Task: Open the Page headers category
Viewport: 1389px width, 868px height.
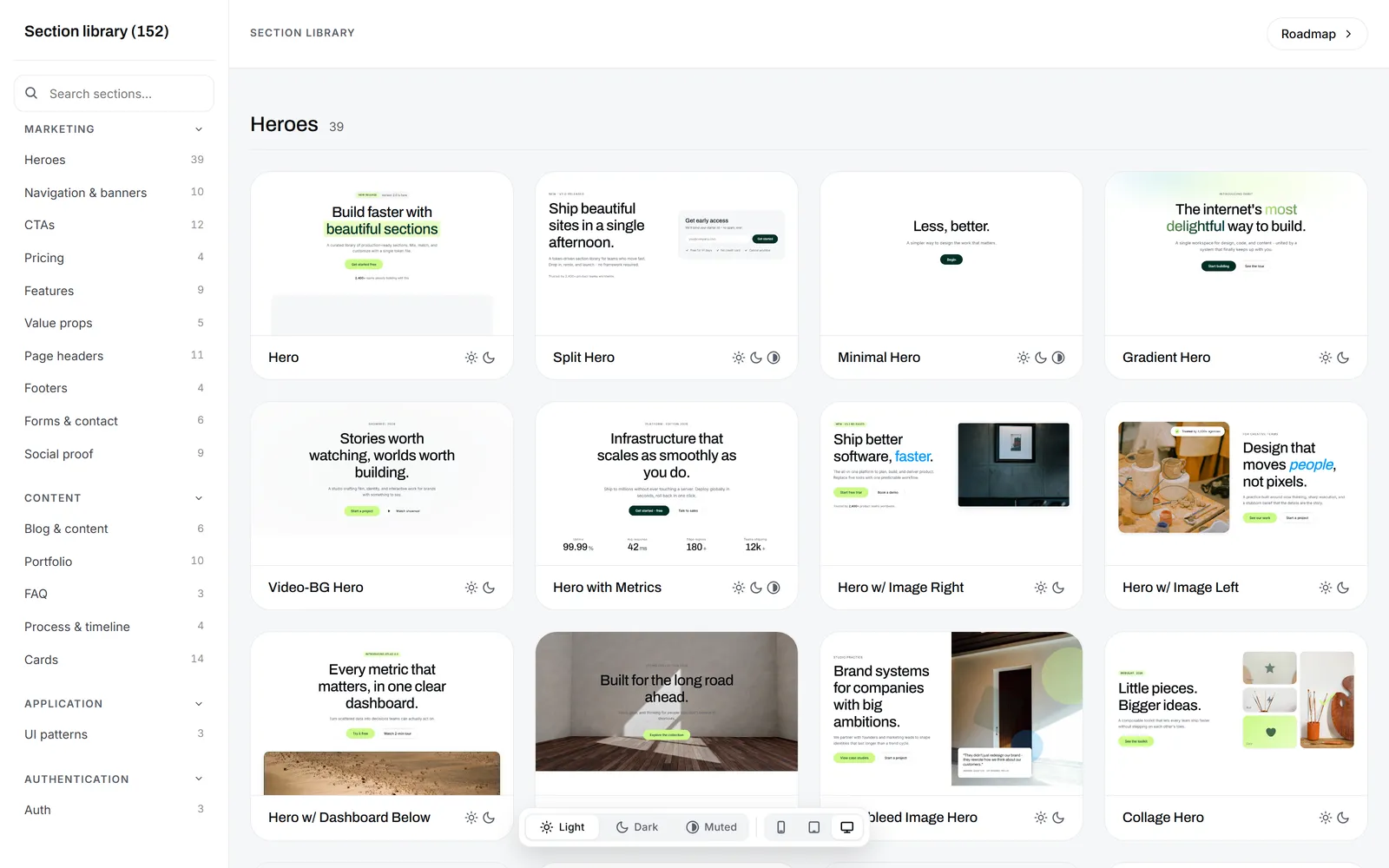Action: pos(114,356)
